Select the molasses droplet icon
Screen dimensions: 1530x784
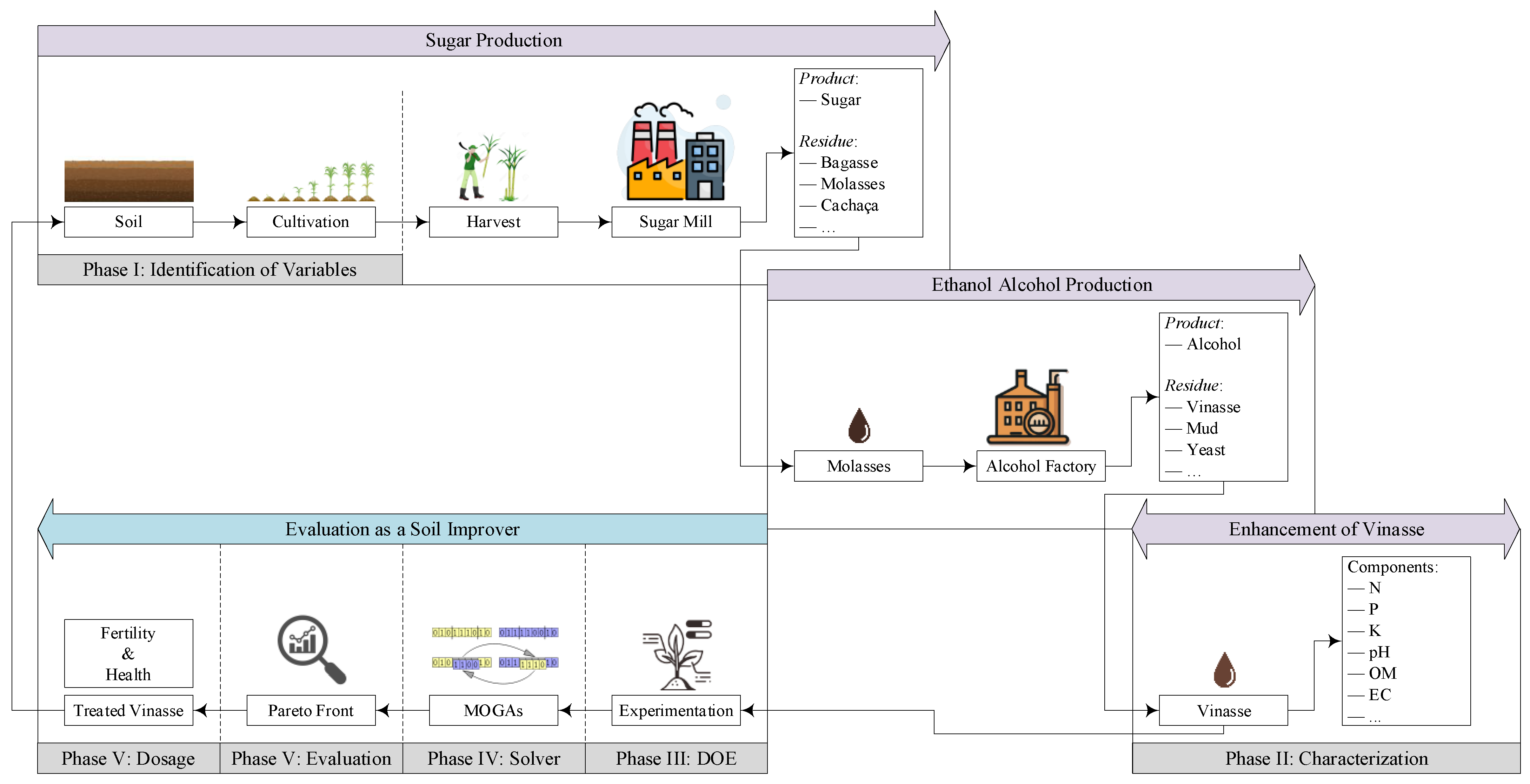(859, 425)
